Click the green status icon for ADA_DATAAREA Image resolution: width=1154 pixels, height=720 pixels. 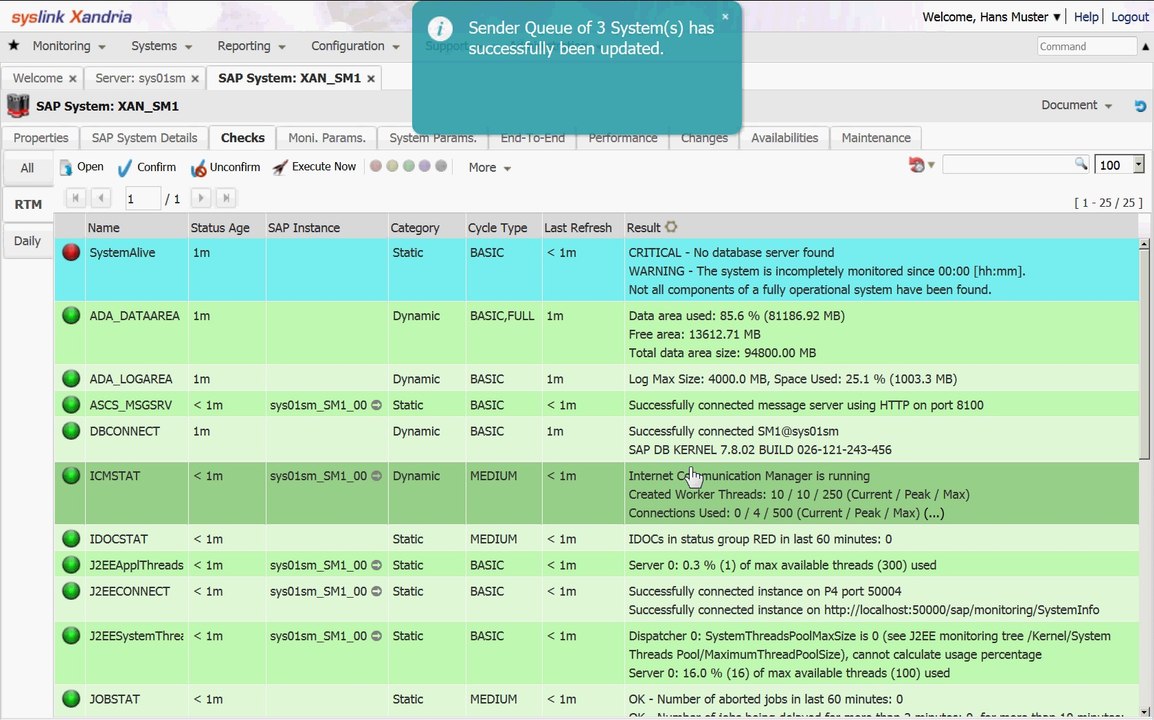tap(71, 316)
